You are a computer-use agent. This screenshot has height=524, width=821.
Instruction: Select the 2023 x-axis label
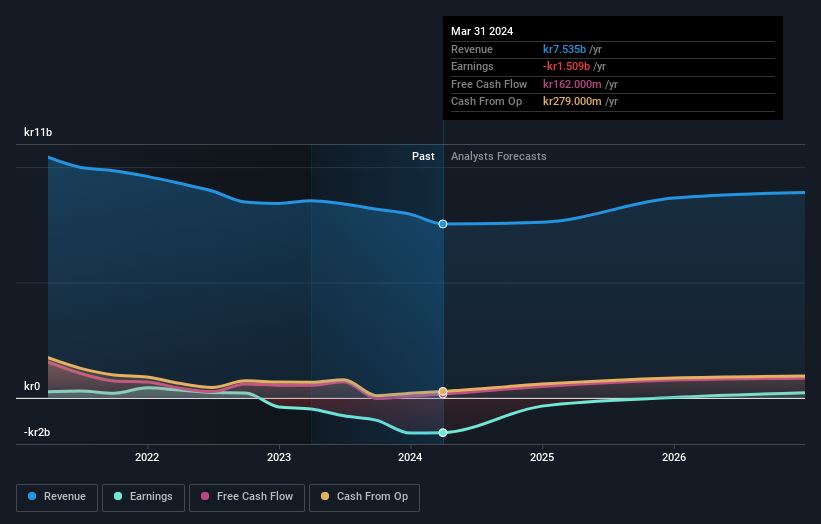click(279, 457)
